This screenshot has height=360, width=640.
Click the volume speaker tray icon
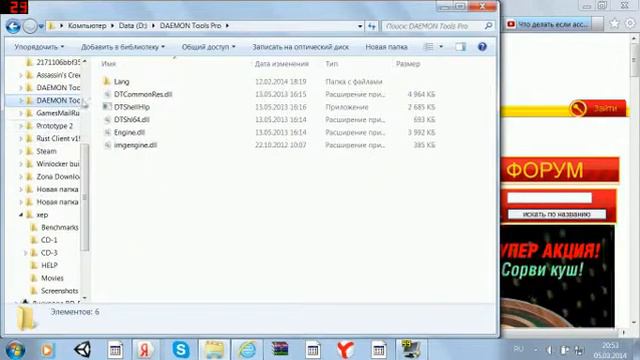pyautogui.click(x=549, y=350)
